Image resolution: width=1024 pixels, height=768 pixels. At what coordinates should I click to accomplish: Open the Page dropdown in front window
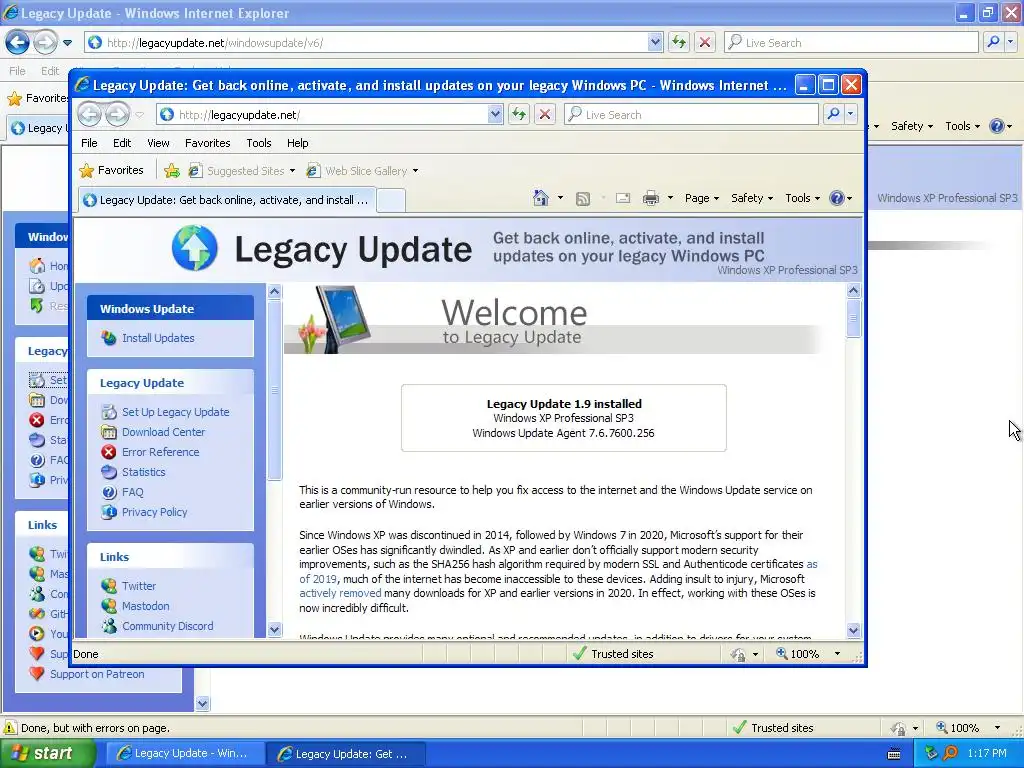click(x=701, y=198)
